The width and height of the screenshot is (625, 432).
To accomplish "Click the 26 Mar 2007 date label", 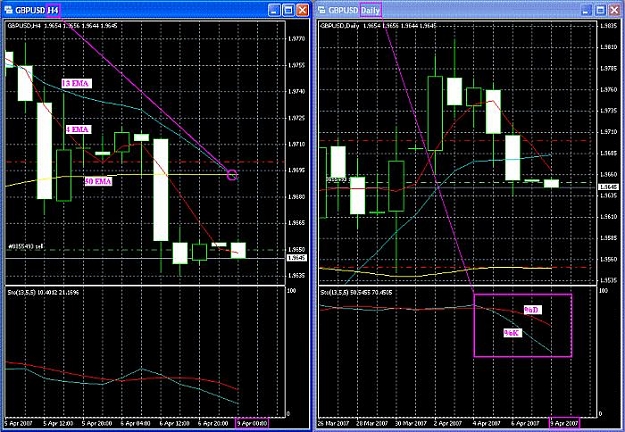I will [x=333, y=423].
